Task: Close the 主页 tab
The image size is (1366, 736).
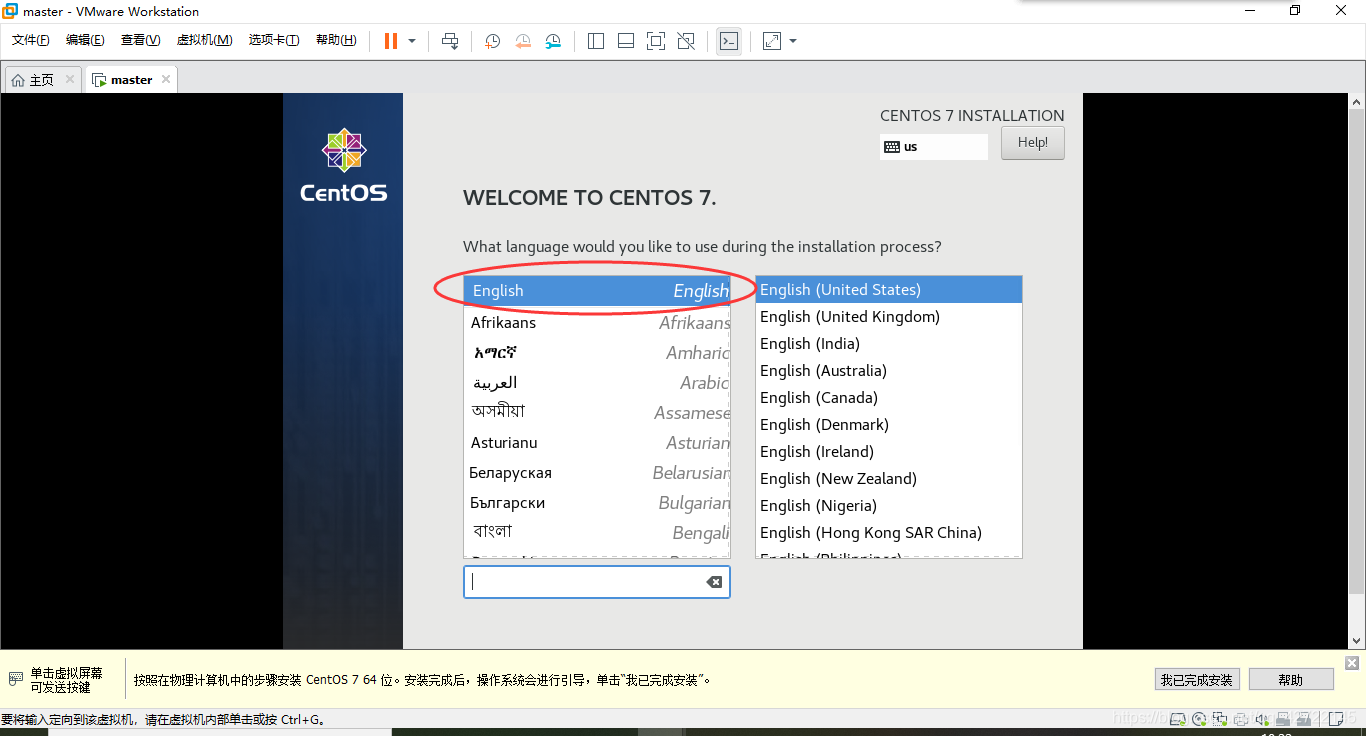Action: click(x=70, y=79)
